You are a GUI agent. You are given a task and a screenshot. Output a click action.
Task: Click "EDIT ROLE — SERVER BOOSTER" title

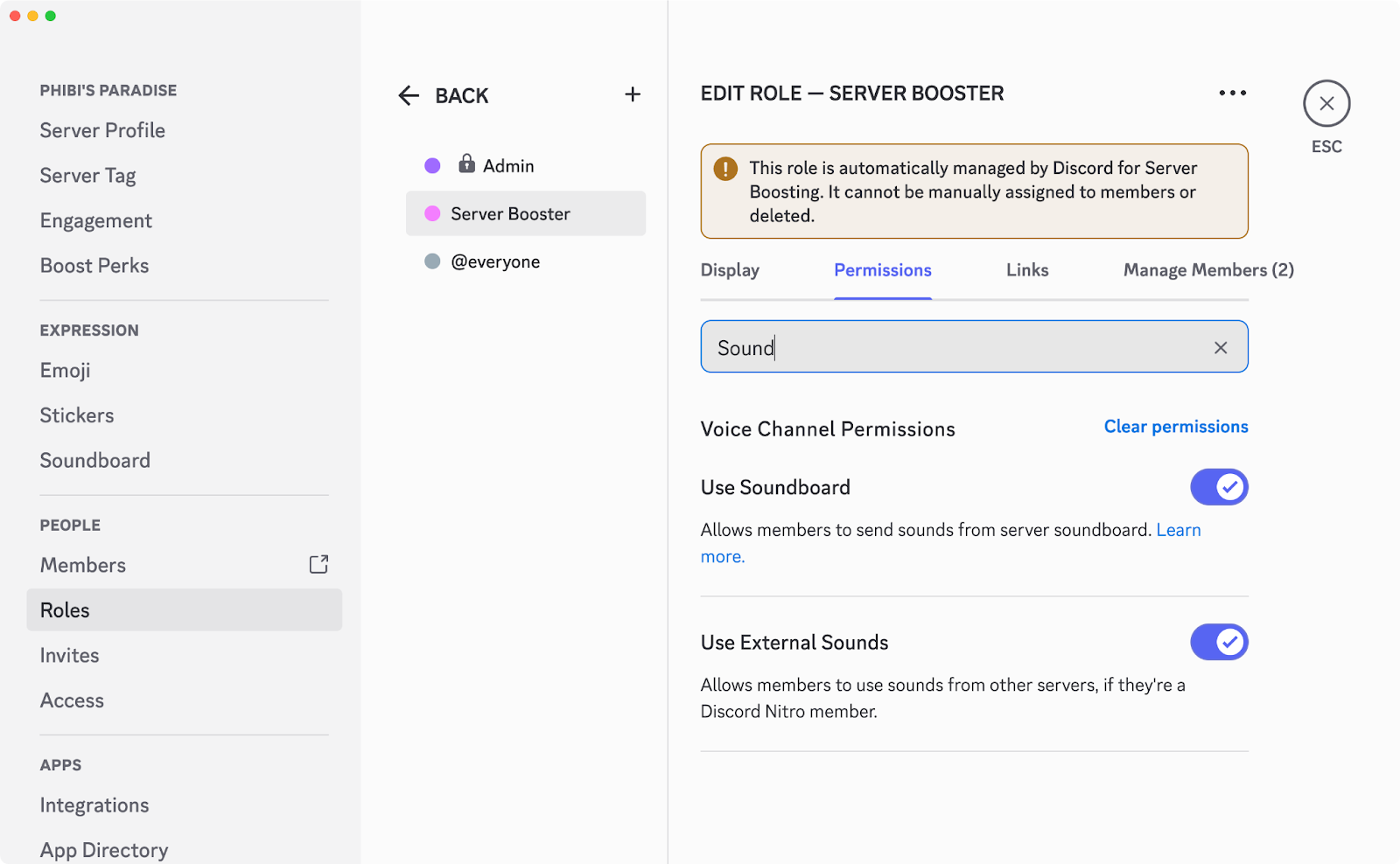point(852,94)
